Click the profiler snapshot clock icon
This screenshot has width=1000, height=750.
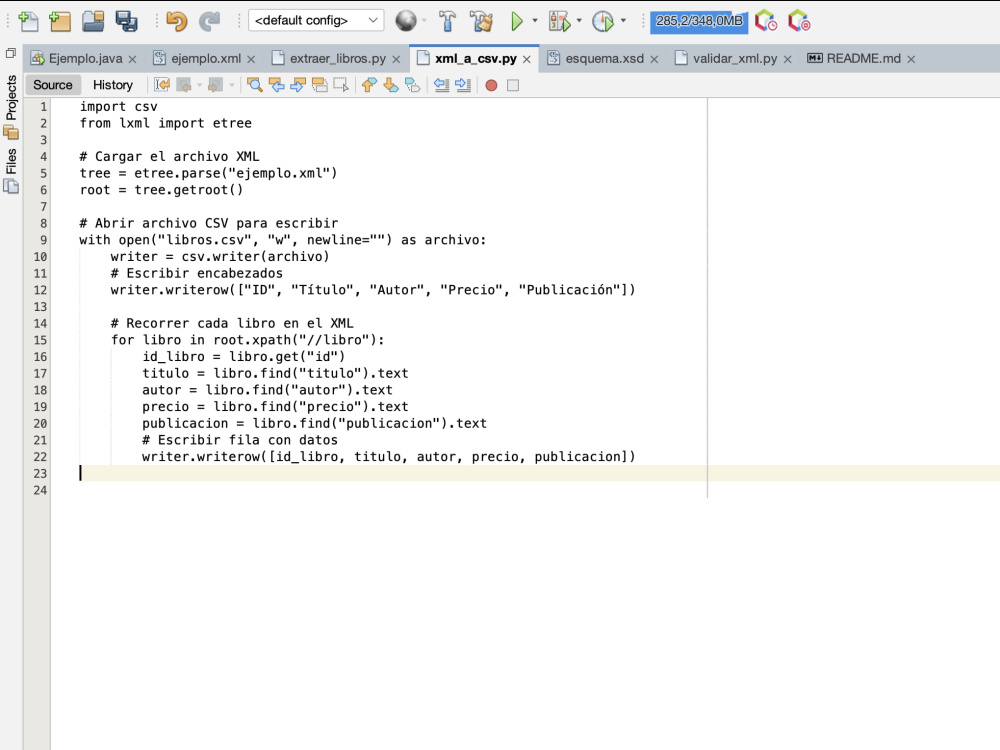[x=766, y=21]
